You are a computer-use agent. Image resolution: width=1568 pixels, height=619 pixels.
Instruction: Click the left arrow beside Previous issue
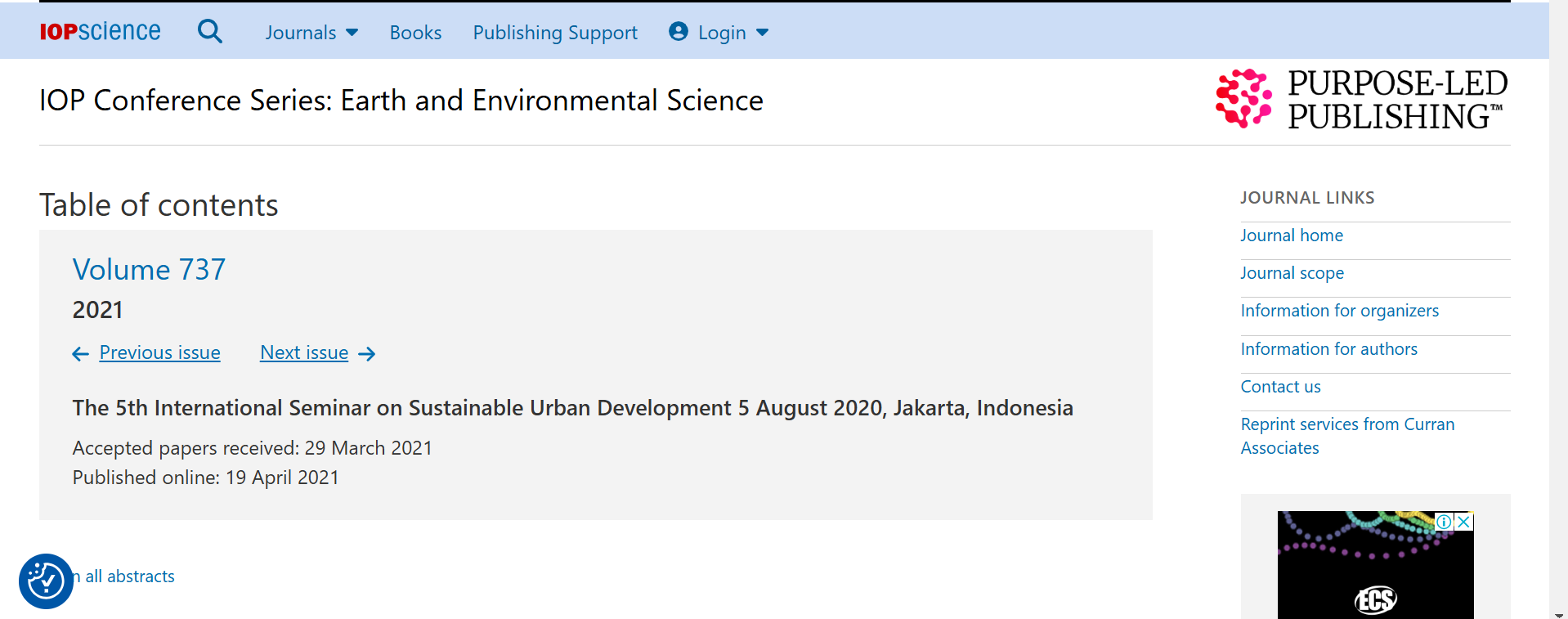coord(80,353)
